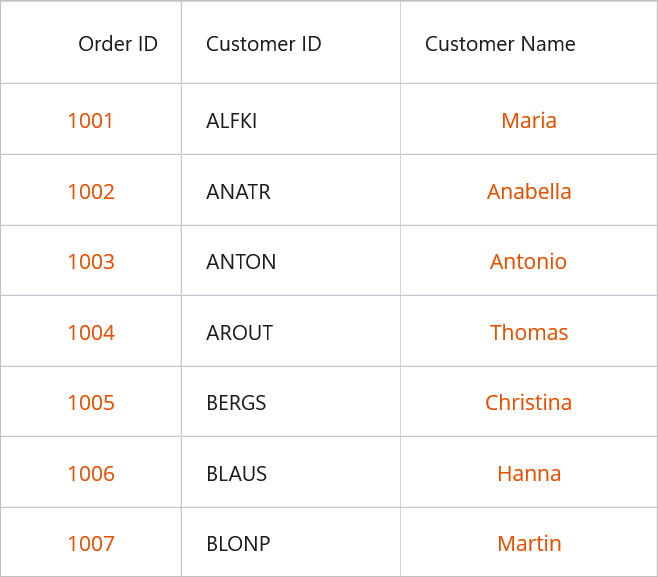Select order ID cell 1005
658x577 pixels.
(91, 403)
